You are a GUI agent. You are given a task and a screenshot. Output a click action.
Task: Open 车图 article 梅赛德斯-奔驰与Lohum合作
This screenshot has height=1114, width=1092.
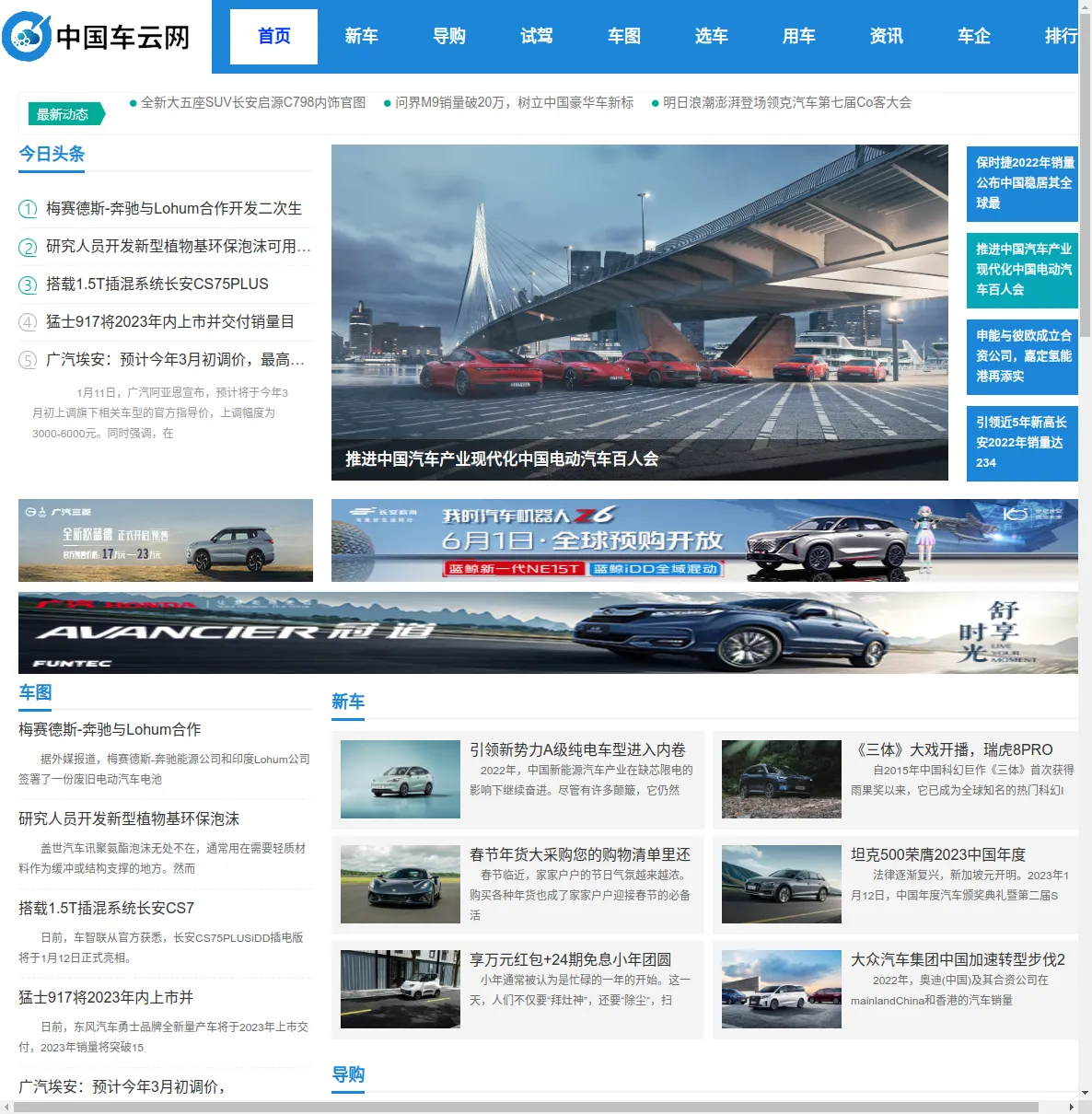[x=110, y=729]
